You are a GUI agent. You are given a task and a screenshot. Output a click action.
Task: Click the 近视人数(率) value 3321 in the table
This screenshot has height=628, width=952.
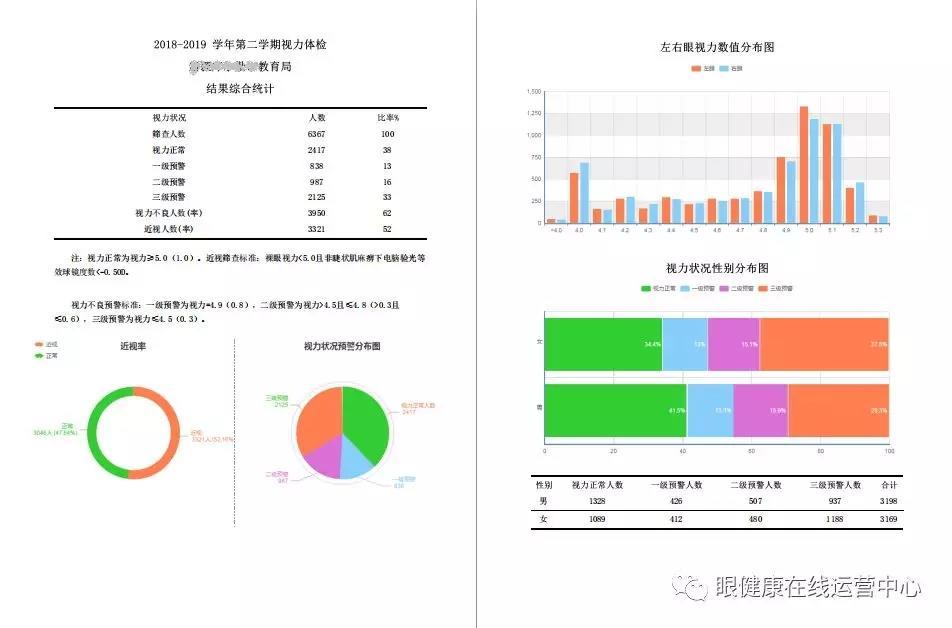pos(318,228)
